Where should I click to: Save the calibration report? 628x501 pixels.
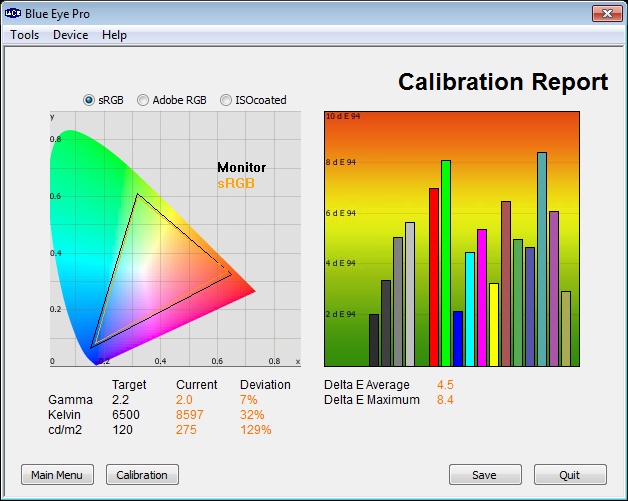point(485,475)
